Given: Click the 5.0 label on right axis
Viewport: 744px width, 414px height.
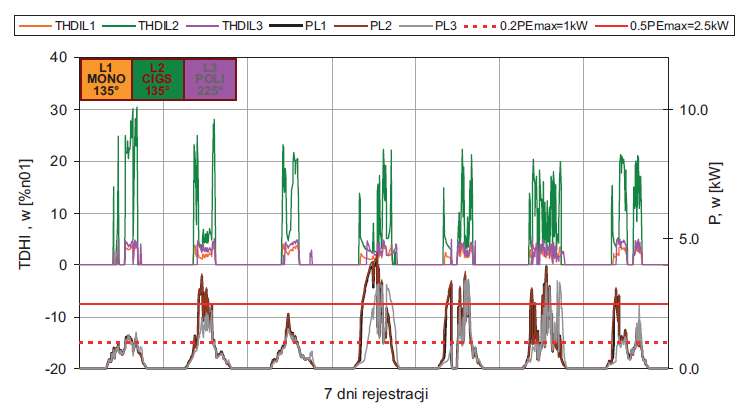Looking at the screenshot, I should click(688, 239).
